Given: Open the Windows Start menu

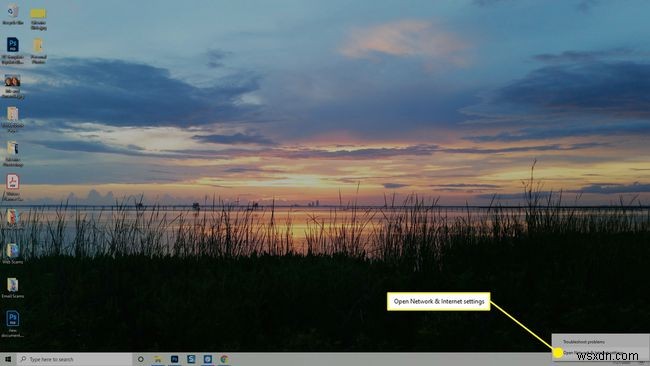Looking at the screenshot, I should coord(8,359).
